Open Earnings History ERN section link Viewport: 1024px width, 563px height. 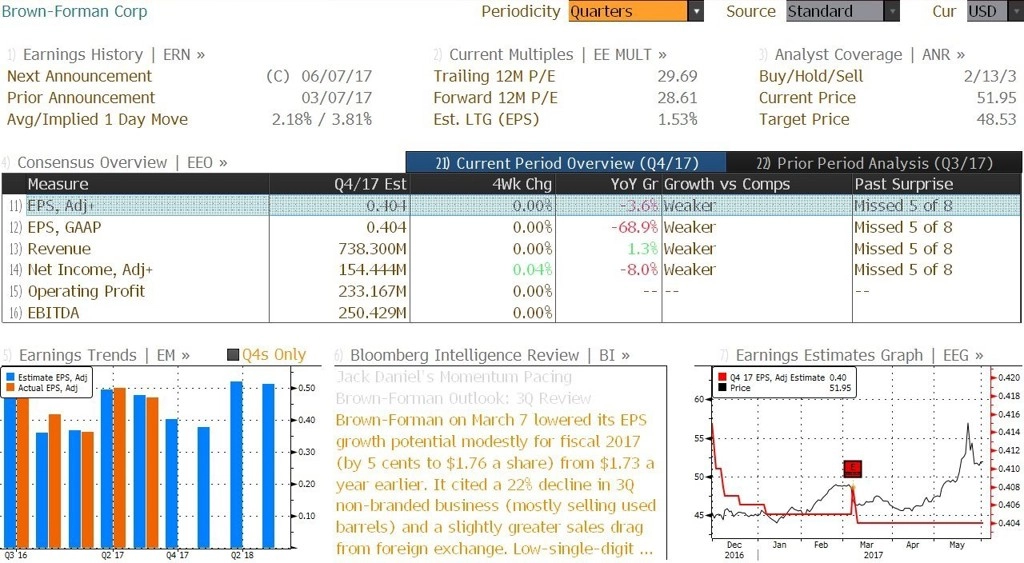(x=114, y=55)
